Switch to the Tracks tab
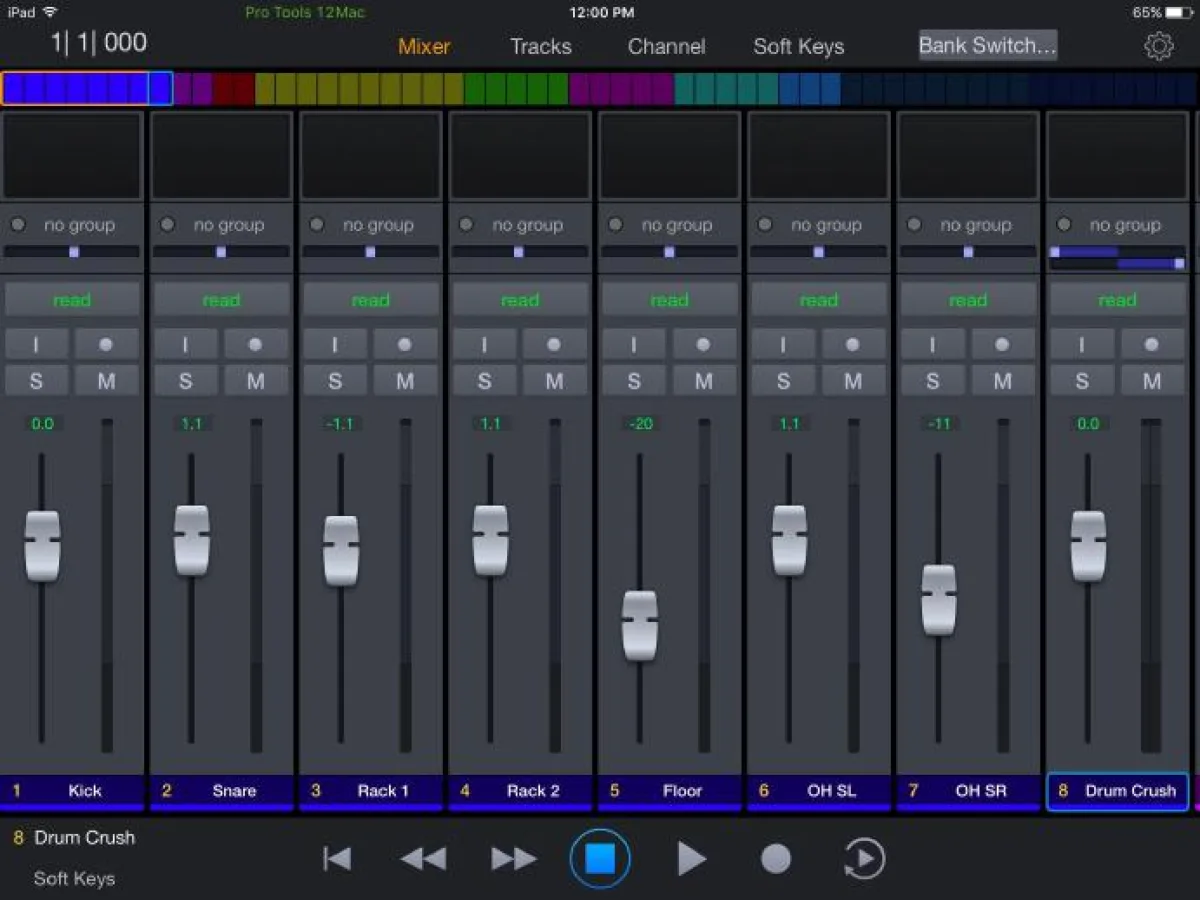The image size is (1200, 900). tap(541, 46)
